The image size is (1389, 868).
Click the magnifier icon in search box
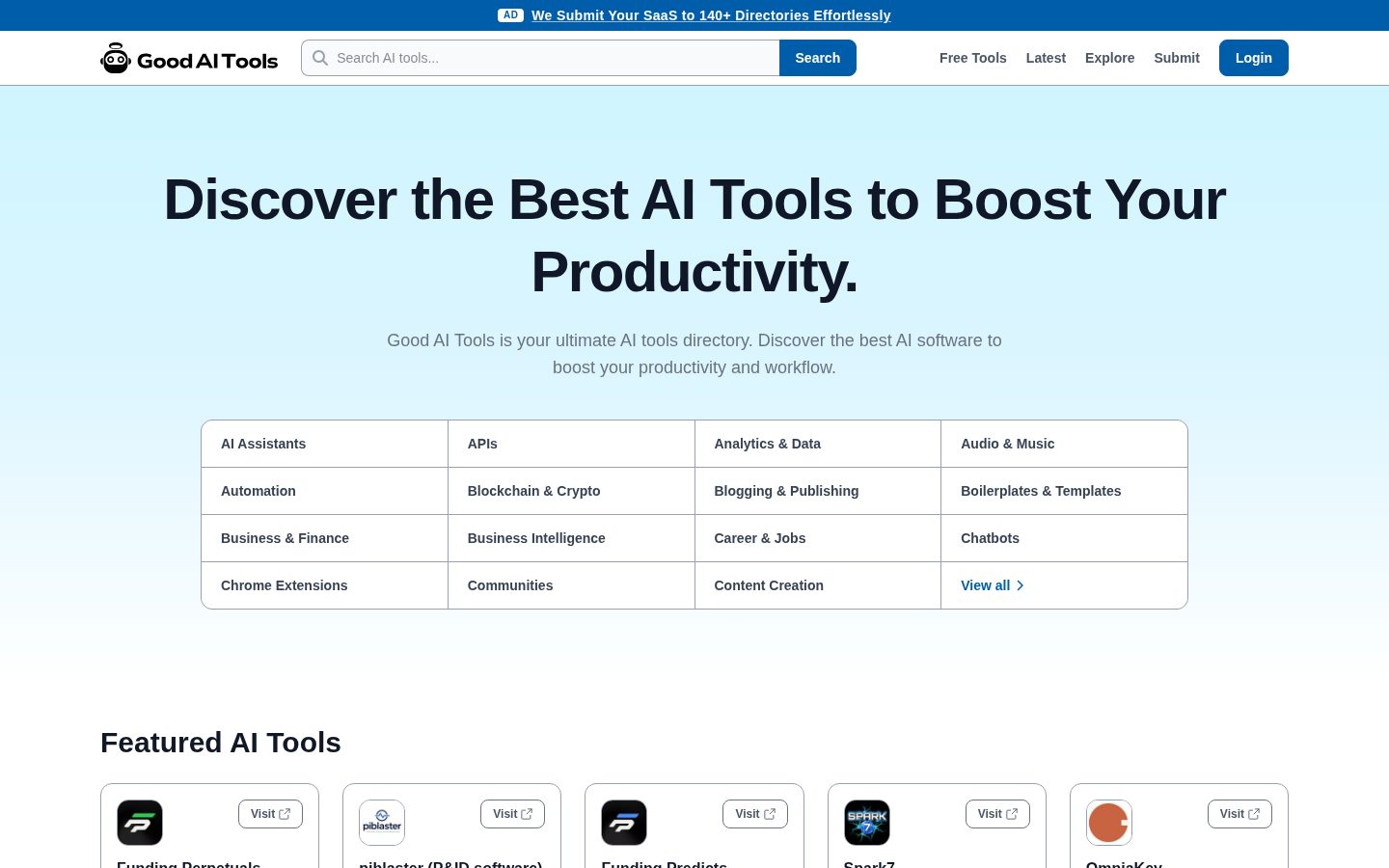click(320, 58)
